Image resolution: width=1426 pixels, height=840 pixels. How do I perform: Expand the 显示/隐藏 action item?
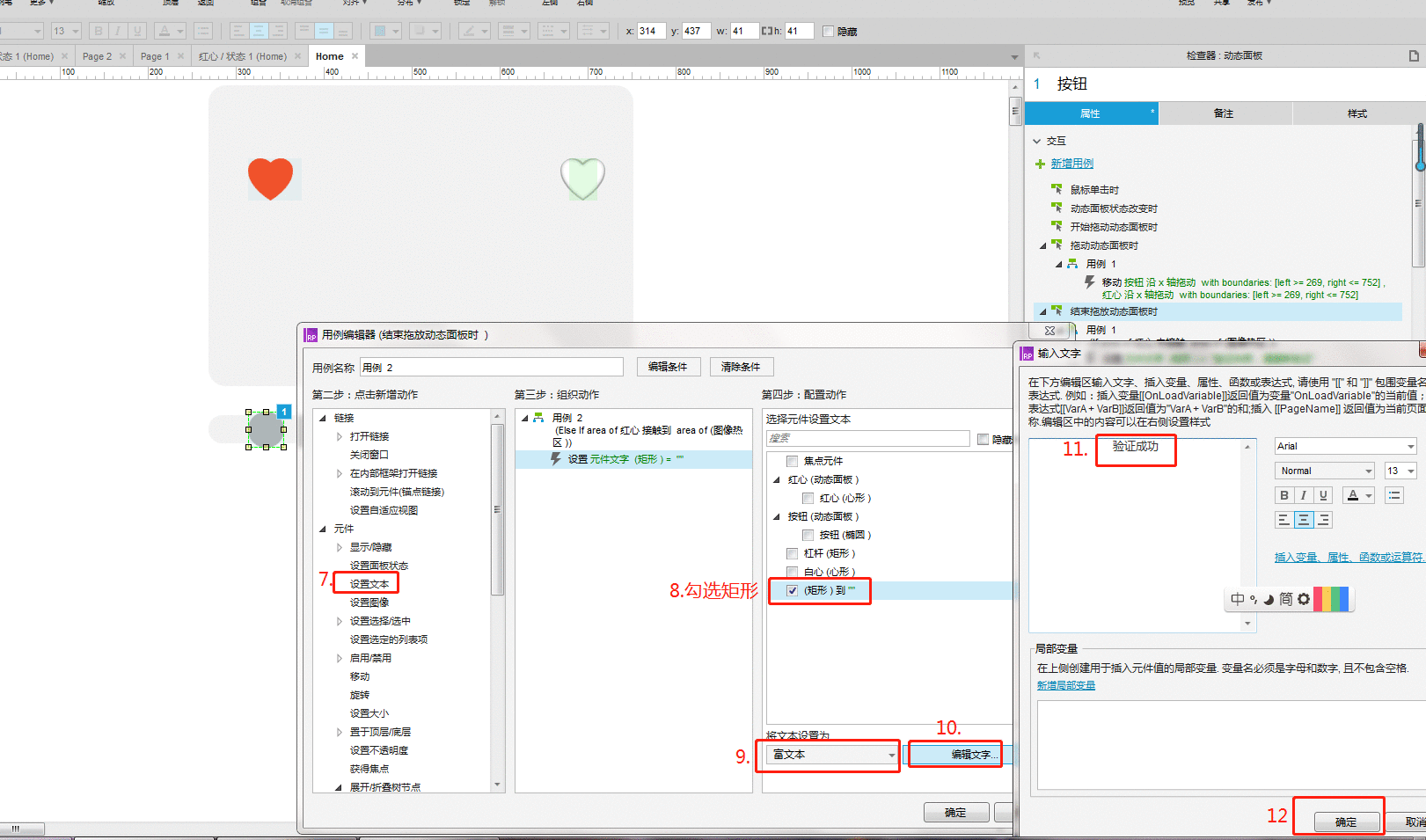340,547
